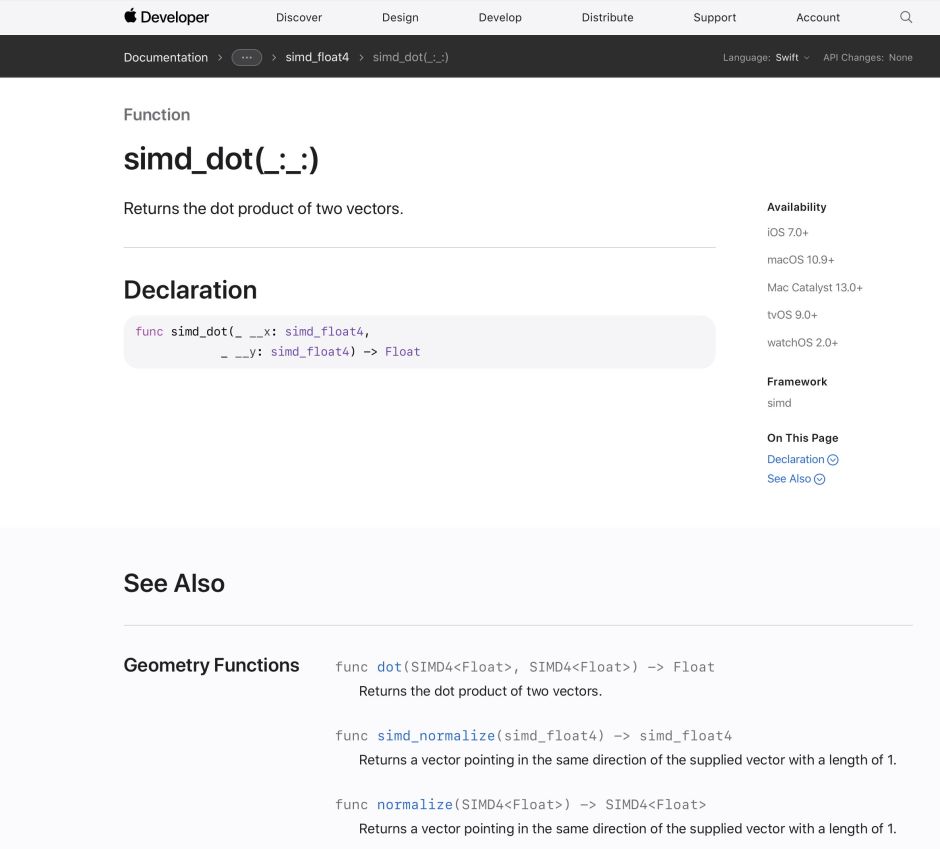The width and height of the screenshot is (940, 849).
Task: Follow the dot function link under Geometry Functions
Action: pos(389,666)
